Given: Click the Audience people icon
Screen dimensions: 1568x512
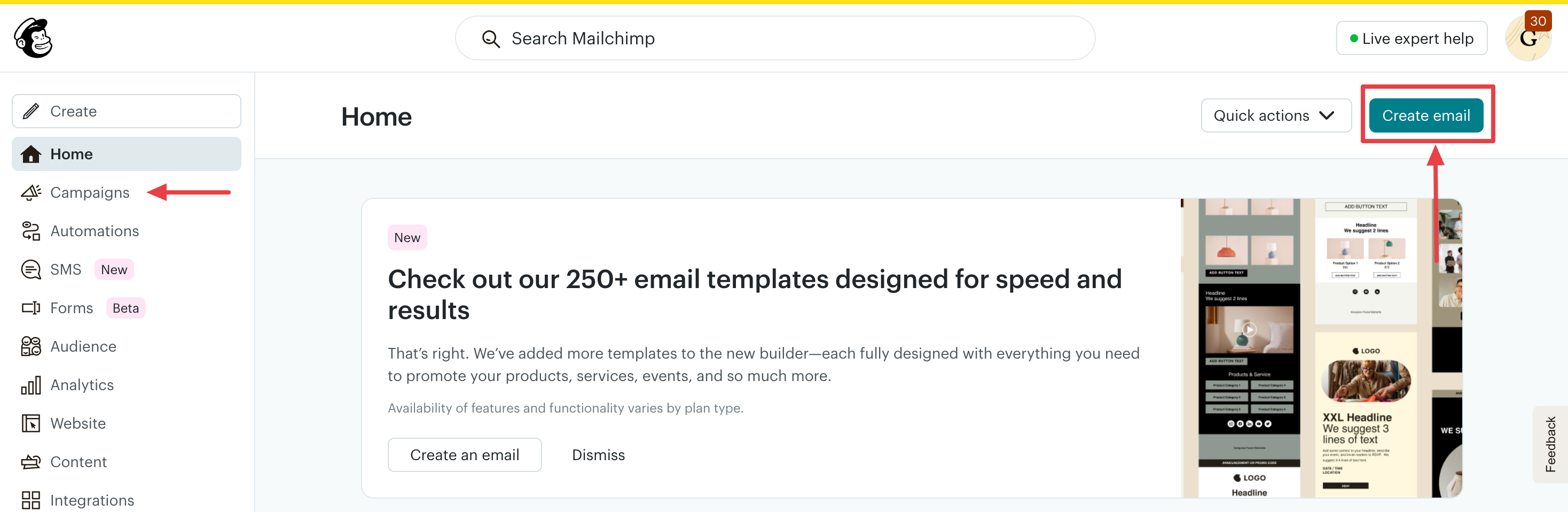Looking at the screenshot, I should point(30,346).
